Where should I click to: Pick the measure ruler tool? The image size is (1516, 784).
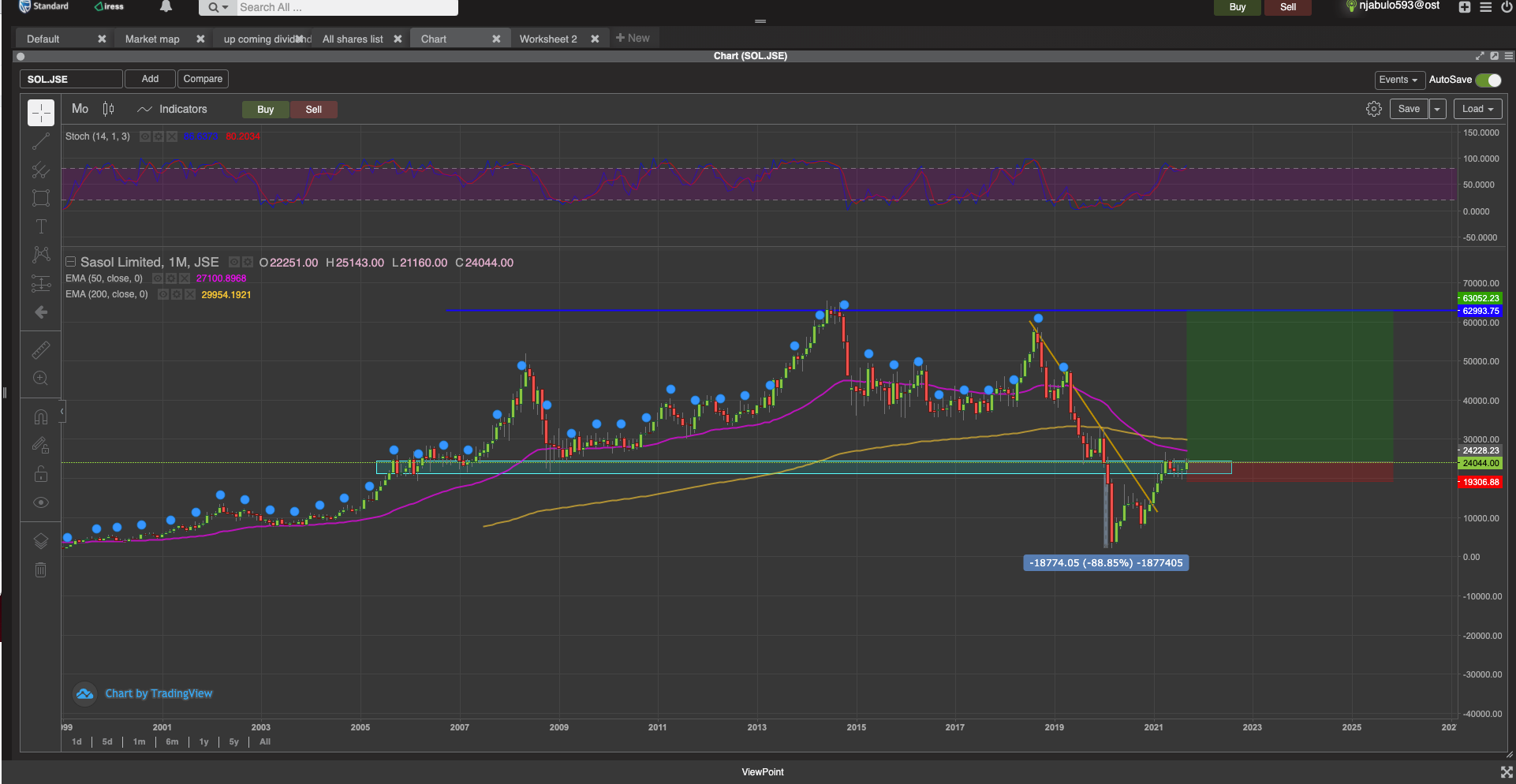pyautogui.click(x=41, y=349)
